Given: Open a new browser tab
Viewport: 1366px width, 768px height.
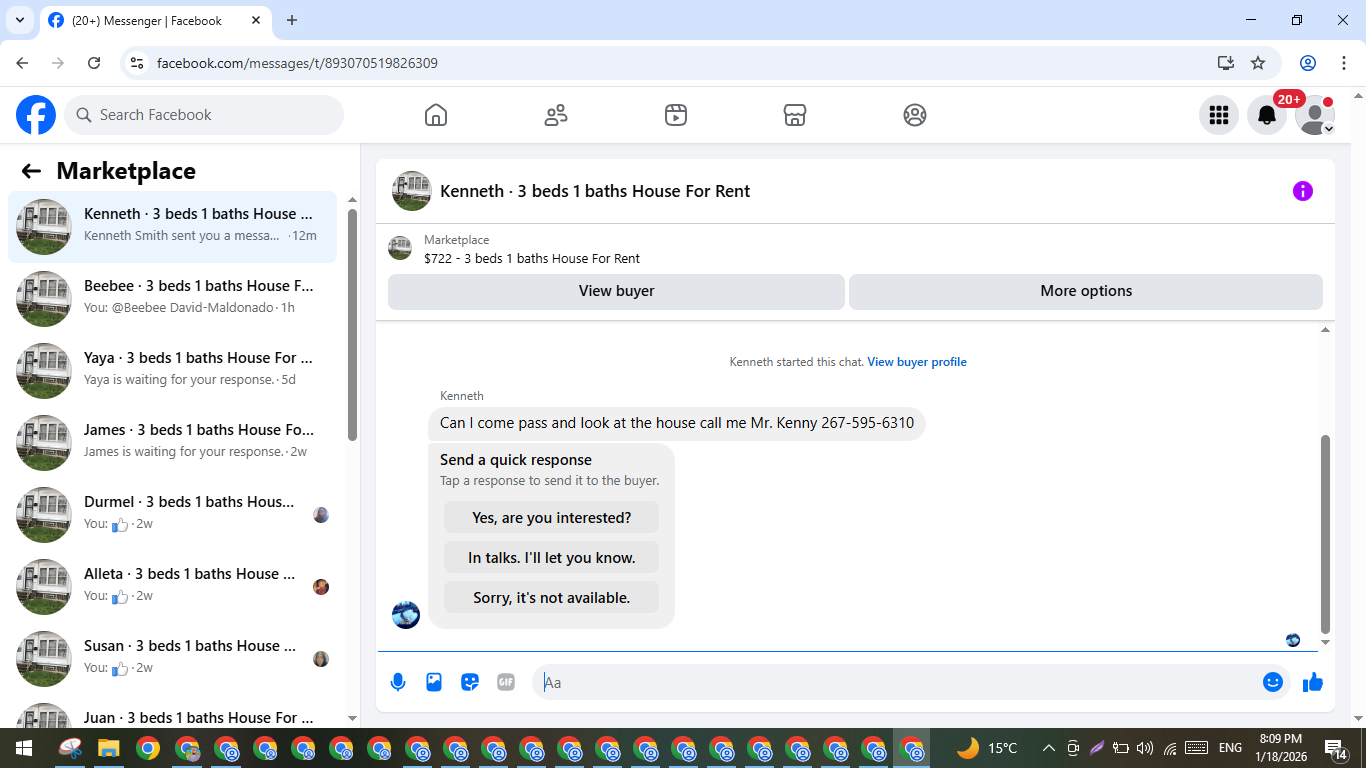Looking at the screenshot, I should 292,20.
